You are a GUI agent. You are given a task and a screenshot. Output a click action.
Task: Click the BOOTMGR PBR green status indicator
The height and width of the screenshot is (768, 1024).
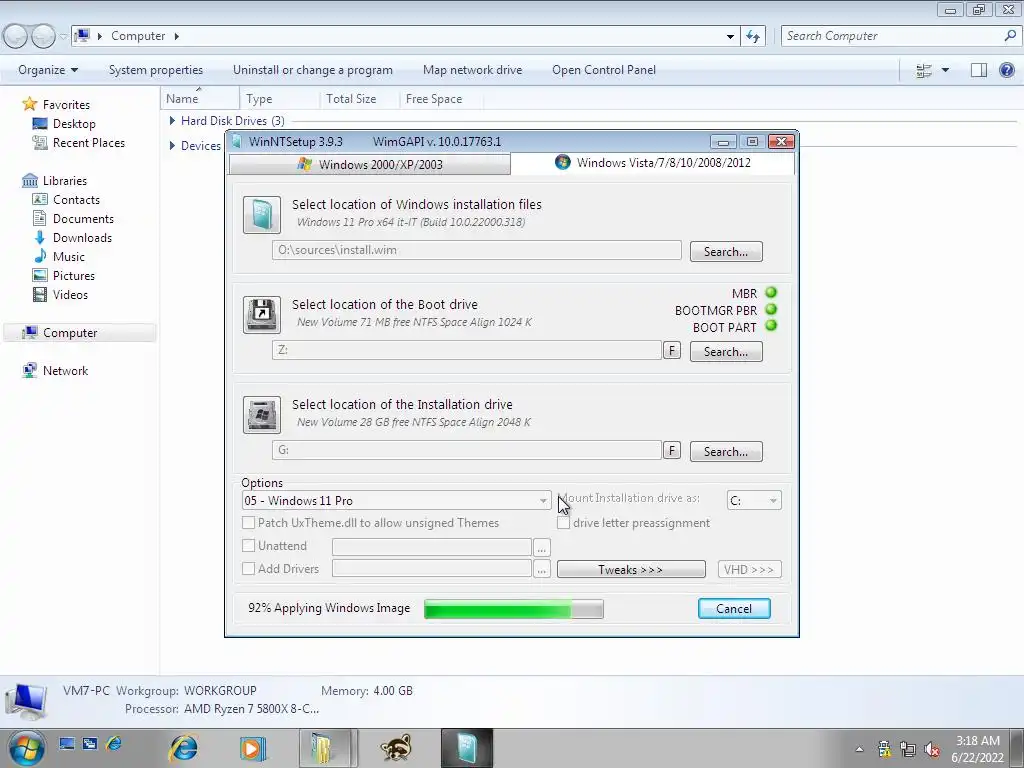(x=771, y=310)
